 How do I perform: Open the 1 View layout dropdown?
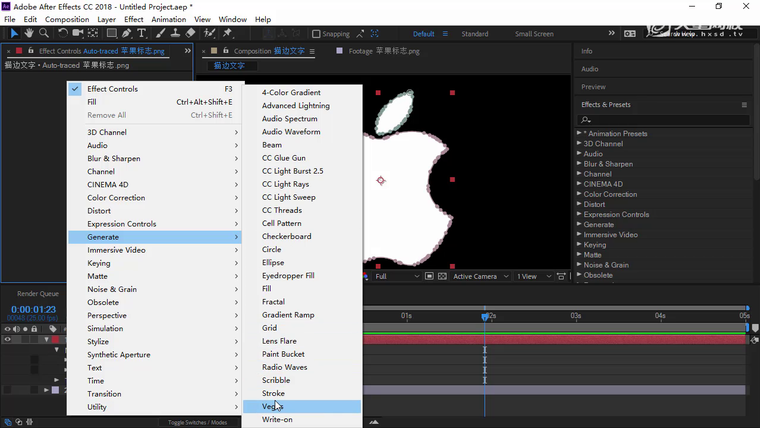[x=530, y=276]
